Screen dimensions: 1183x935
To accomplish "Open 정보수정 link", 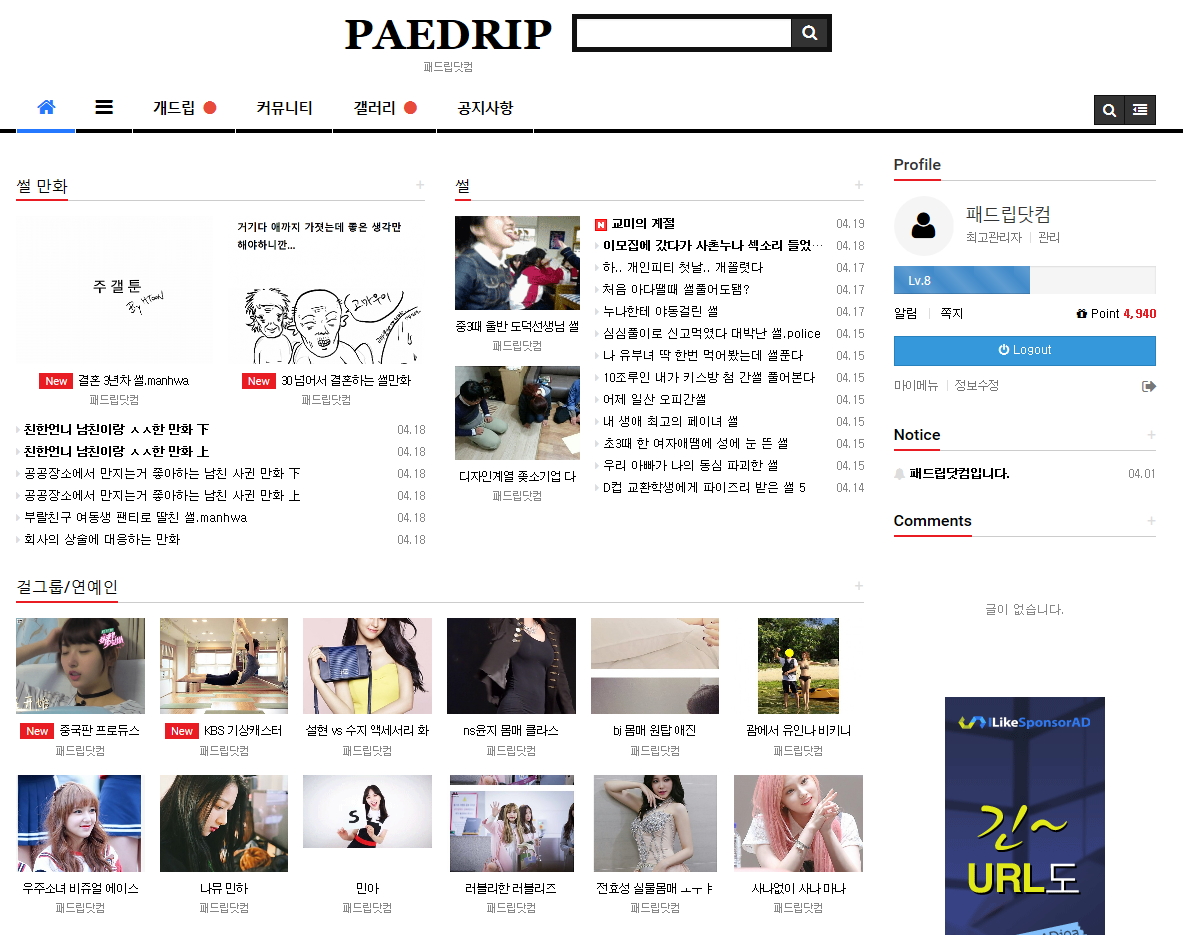I will [x=976, y=386].
